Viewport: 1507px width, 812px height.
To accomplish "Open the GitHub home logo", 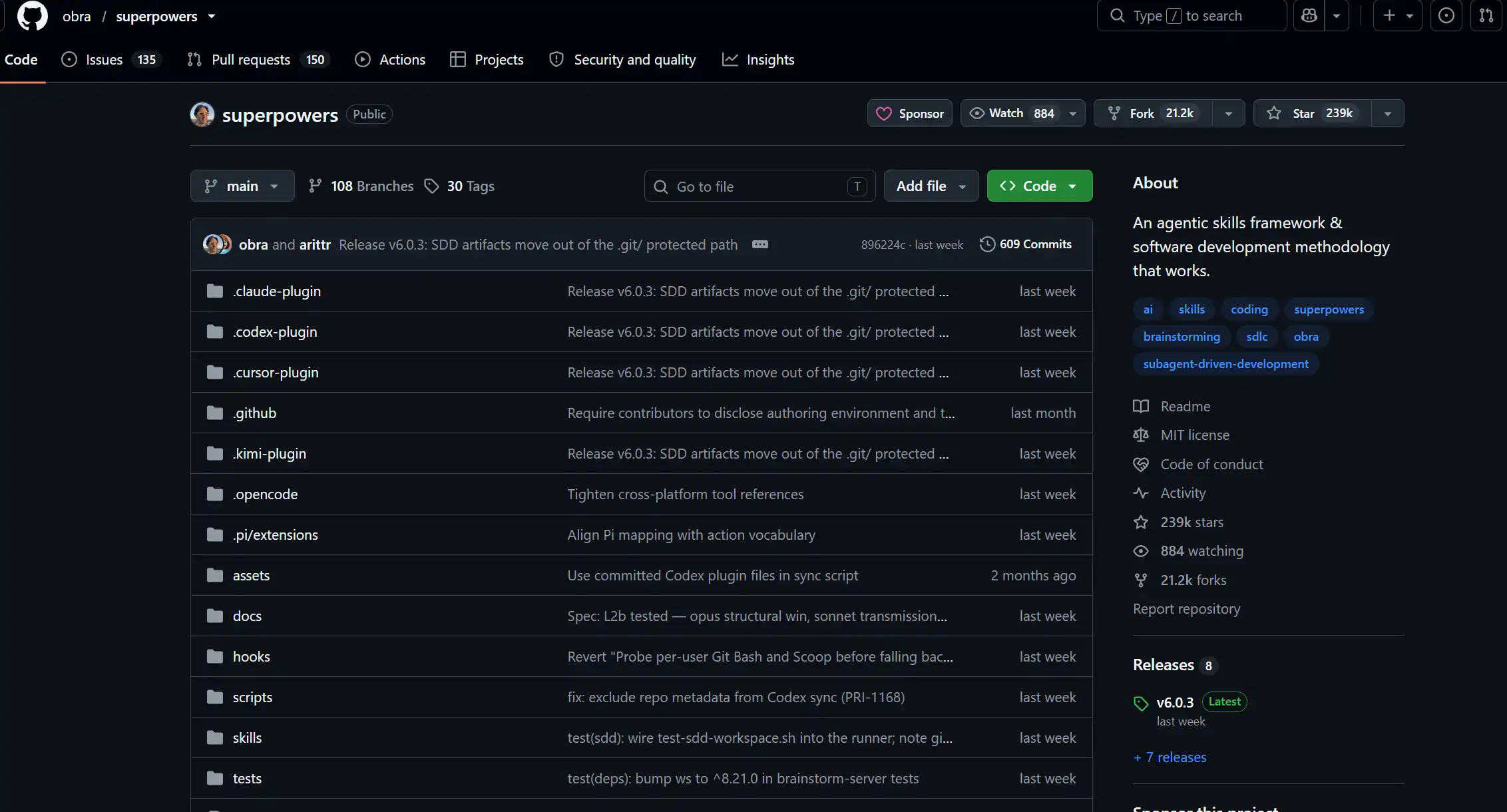I will tap(32, 16).
